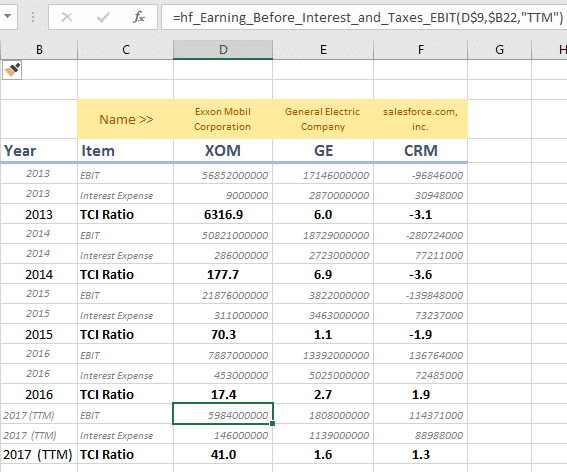Select column F header
The height and width of the screenshot is (472, 567).
click(x=421, y=50)
